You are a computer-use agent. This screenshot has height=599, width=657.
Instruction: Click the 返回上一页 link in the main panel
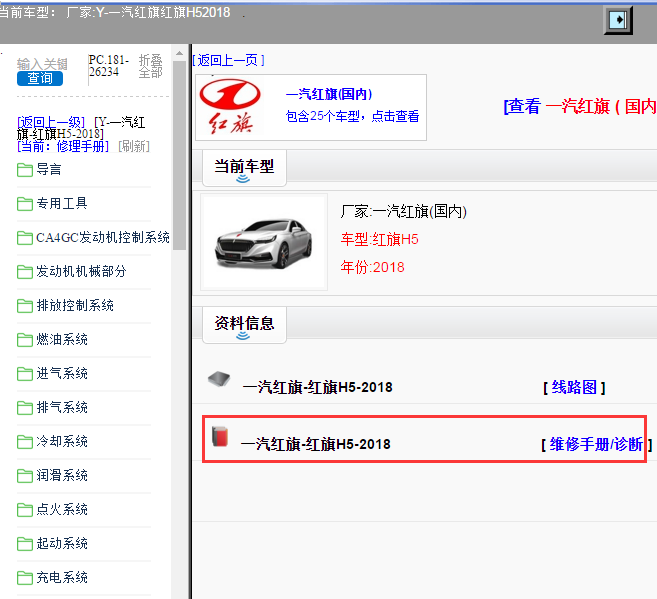pos(228,60)
